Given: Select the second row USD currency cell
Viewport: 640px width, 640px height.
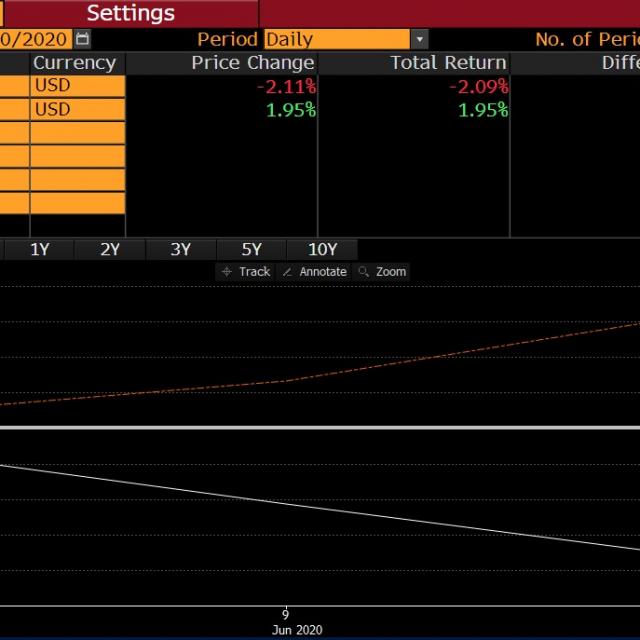Looking at the screenshot, I should click(77, 110).
